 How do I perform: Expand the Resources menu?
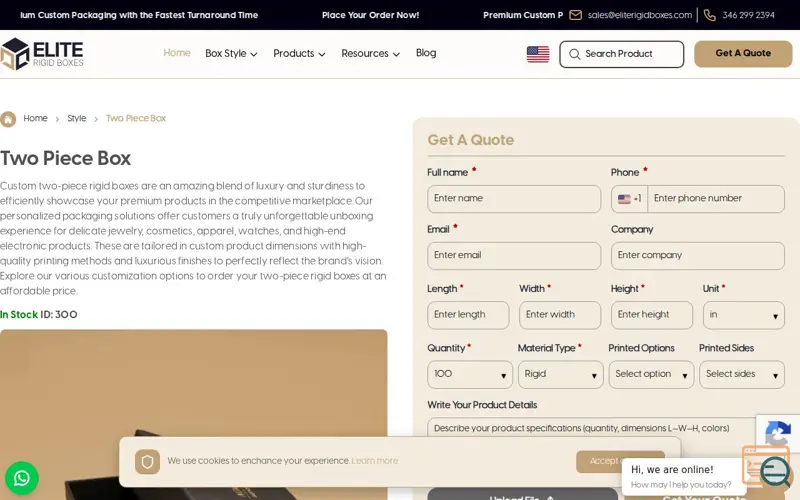[370, 54]
